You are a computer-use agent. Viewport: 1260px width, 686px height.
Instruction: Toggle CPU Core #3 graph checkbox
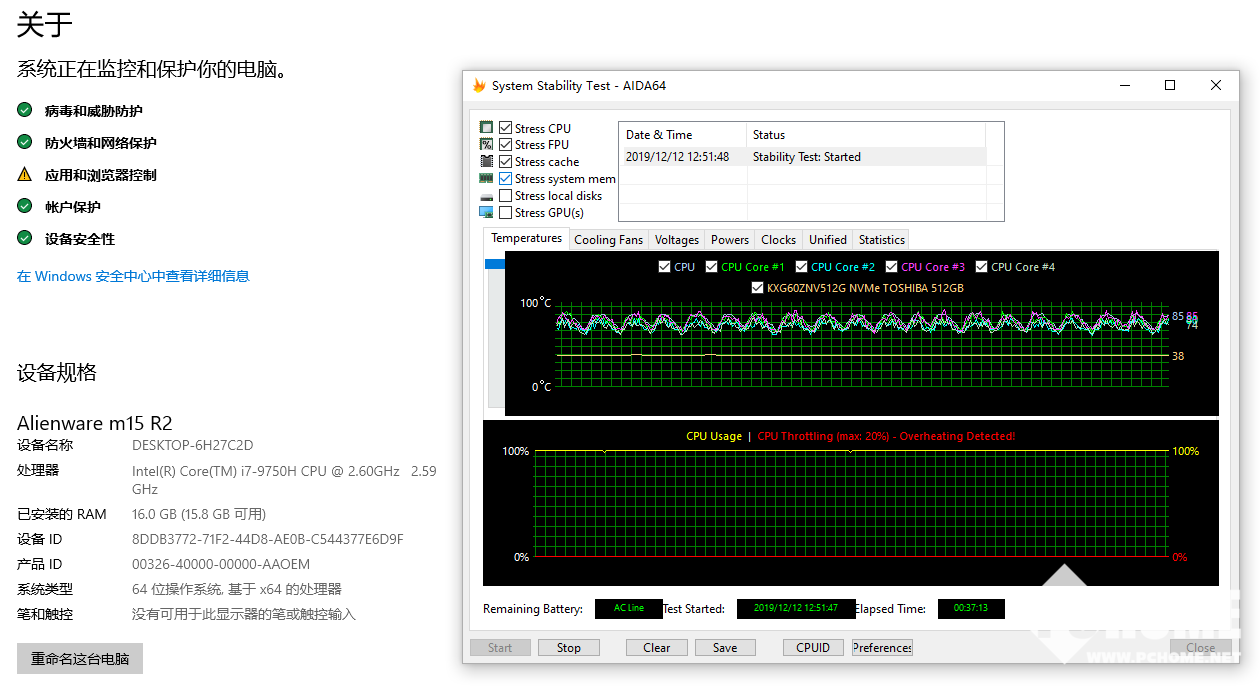click(892, 267)
